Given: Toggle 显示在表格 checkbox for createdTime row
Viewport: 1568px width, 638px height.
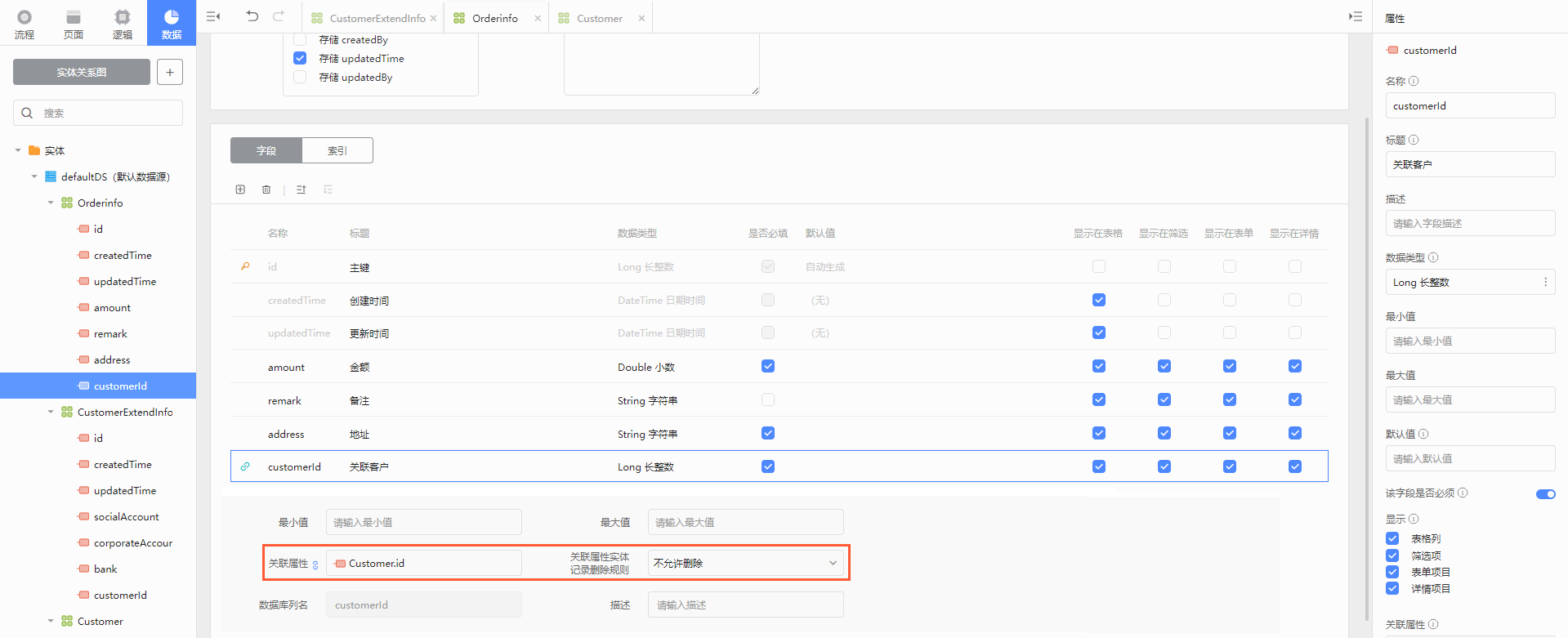Looking at the screenshot, I should (1099, 300).
